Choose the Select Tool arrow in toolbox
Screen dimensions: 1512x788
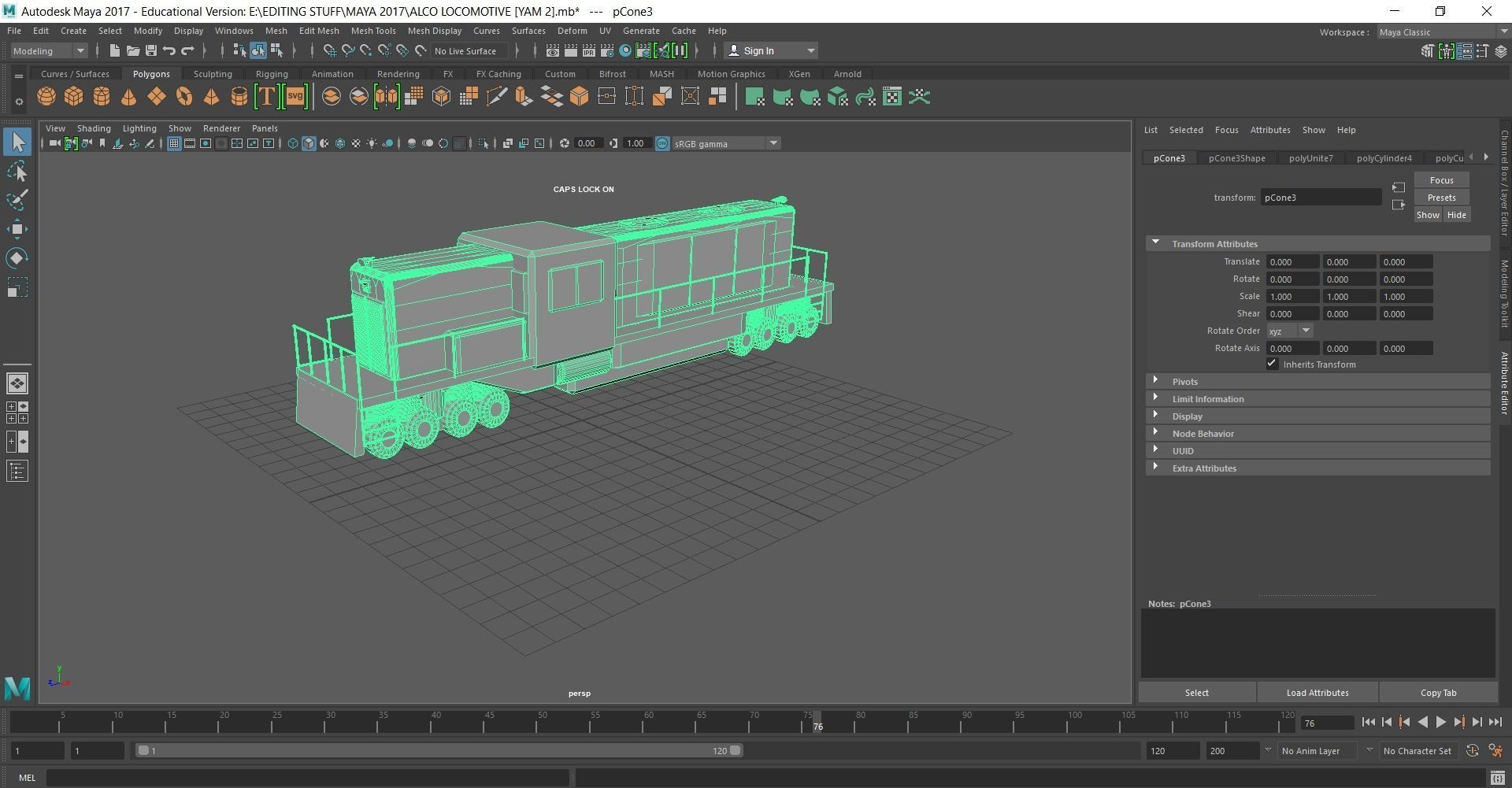click(17, 142)
